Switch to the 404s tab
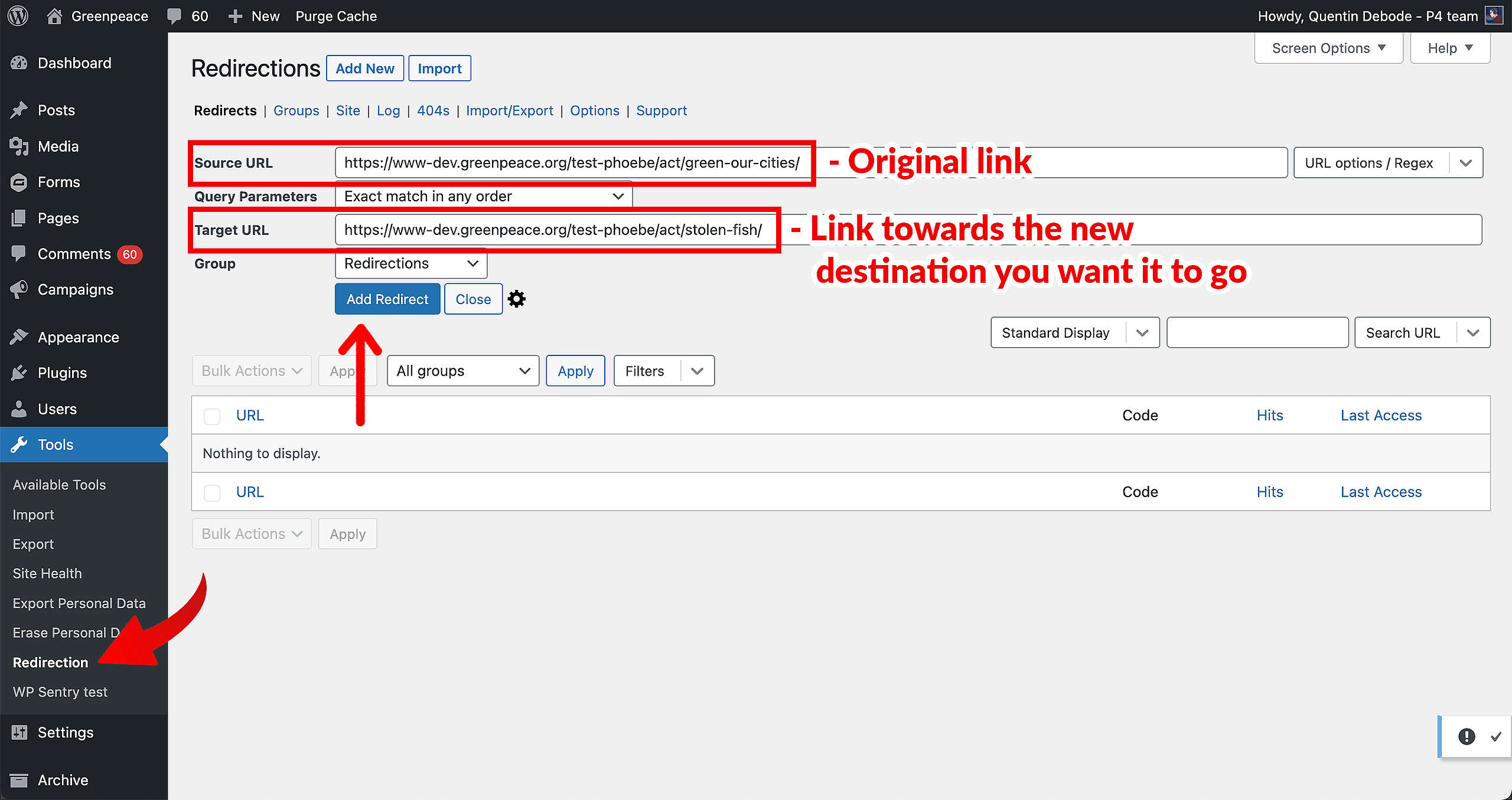The height and width of the screenshot is (800, 1512). click(x=433, y=110)
